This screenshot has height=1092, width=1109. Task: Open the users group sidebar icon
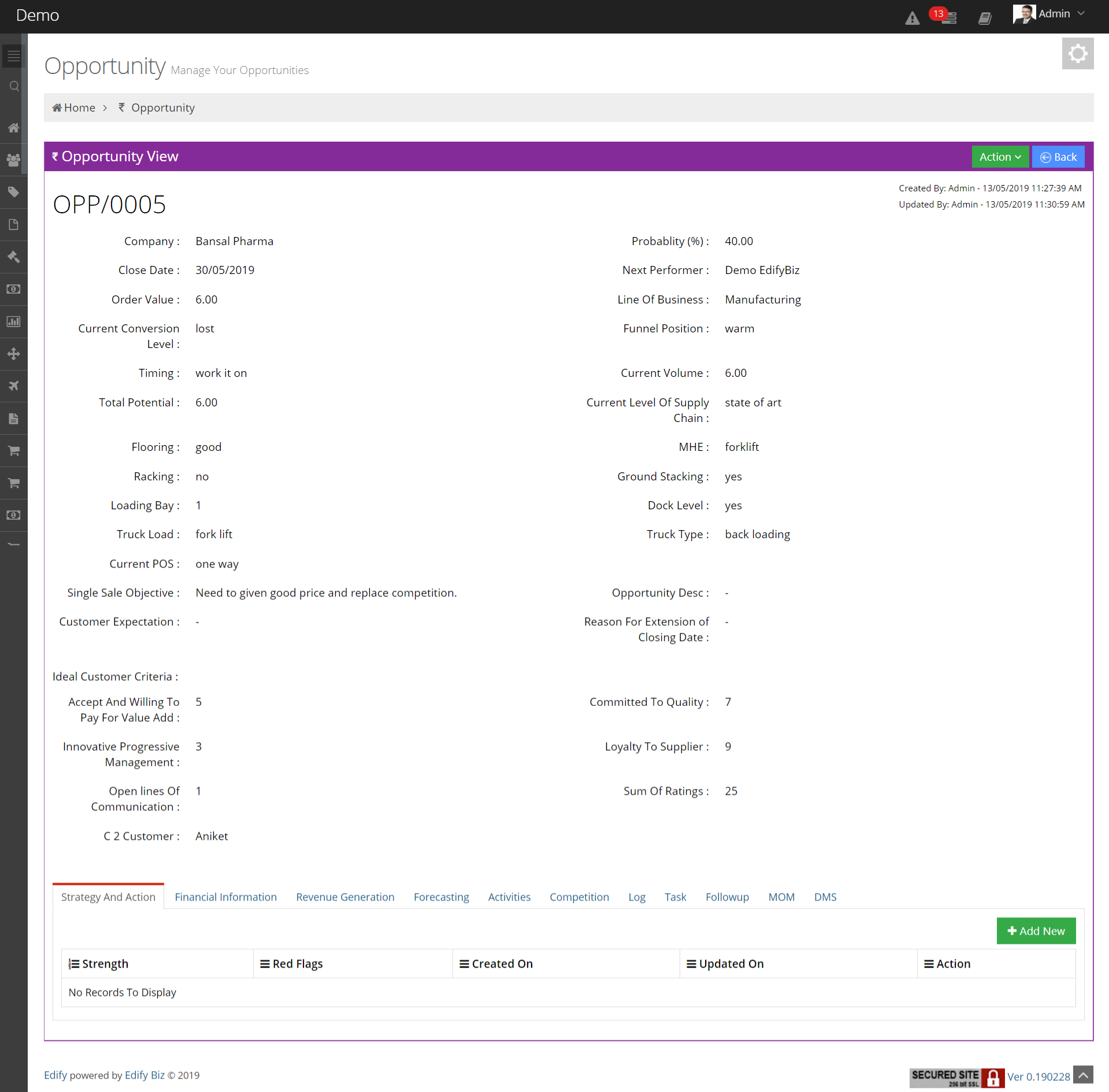pyautogui.click(x=14, y=160)
